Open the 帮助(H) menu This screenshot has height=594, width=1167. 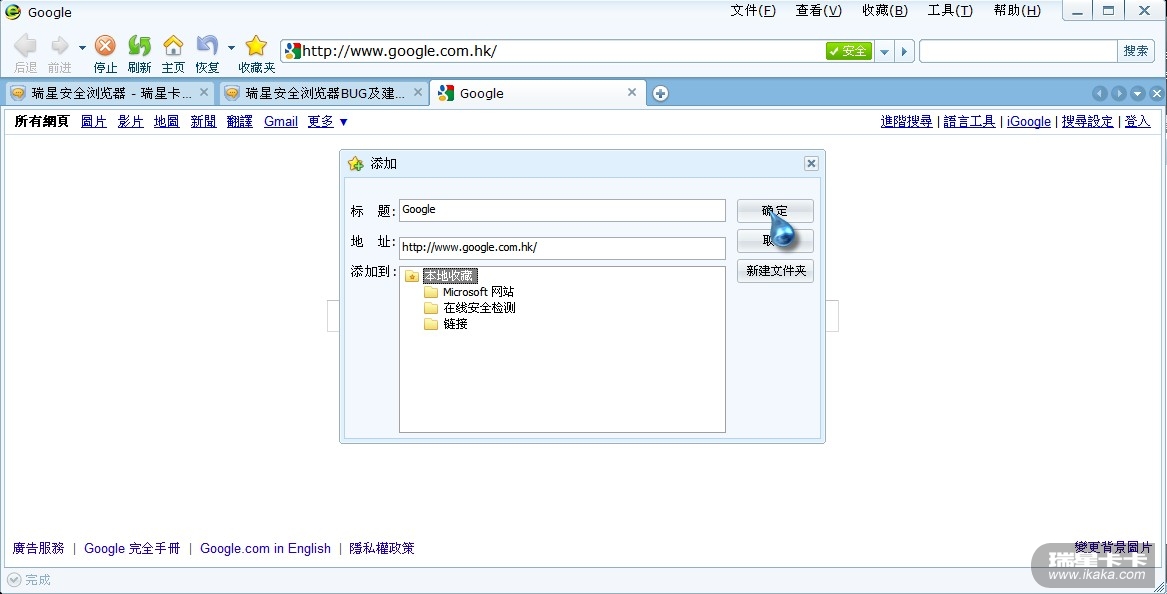coord(1017,10)
